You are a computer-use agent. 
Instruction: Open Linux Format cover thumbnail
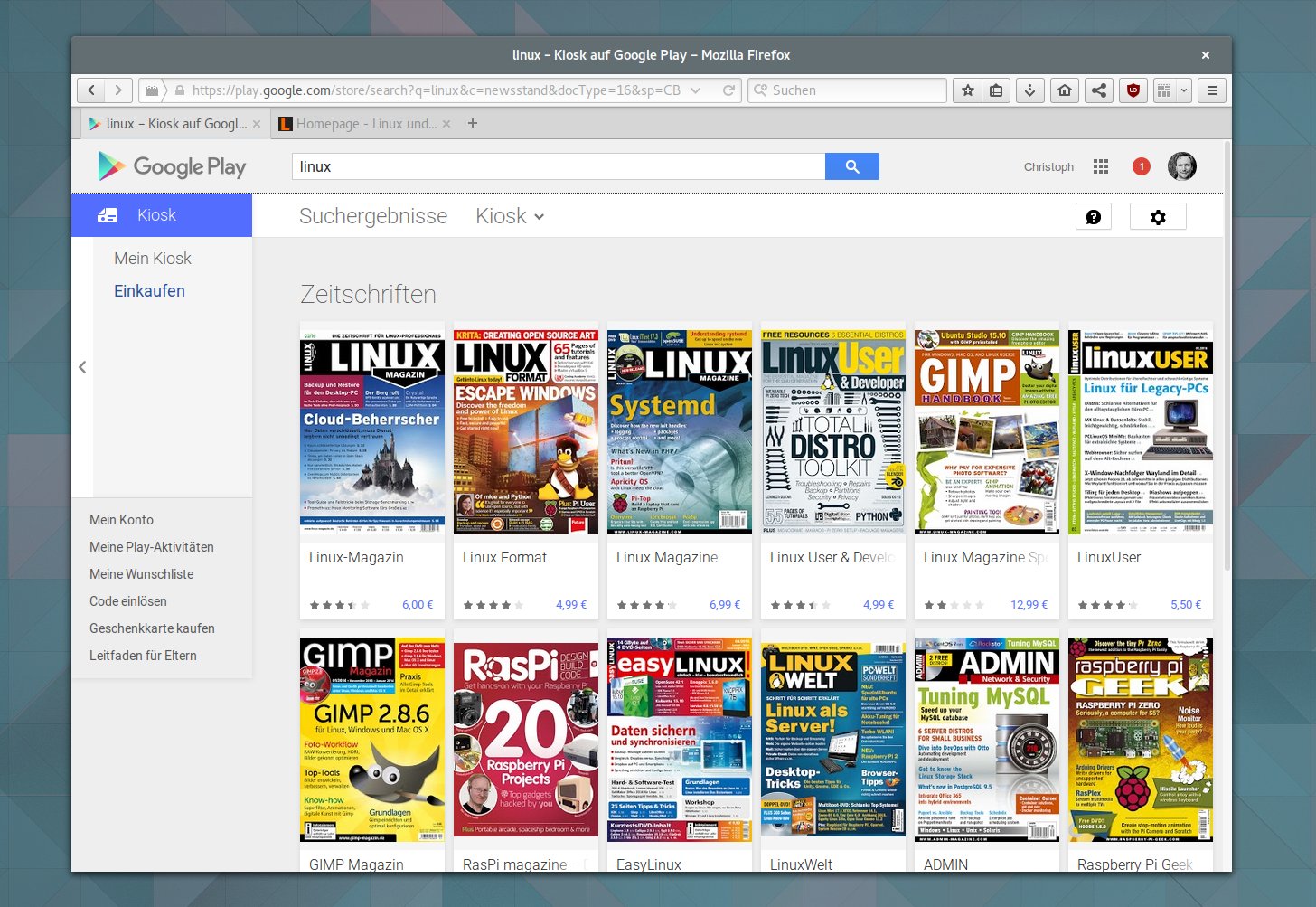(x=526, y=431)
